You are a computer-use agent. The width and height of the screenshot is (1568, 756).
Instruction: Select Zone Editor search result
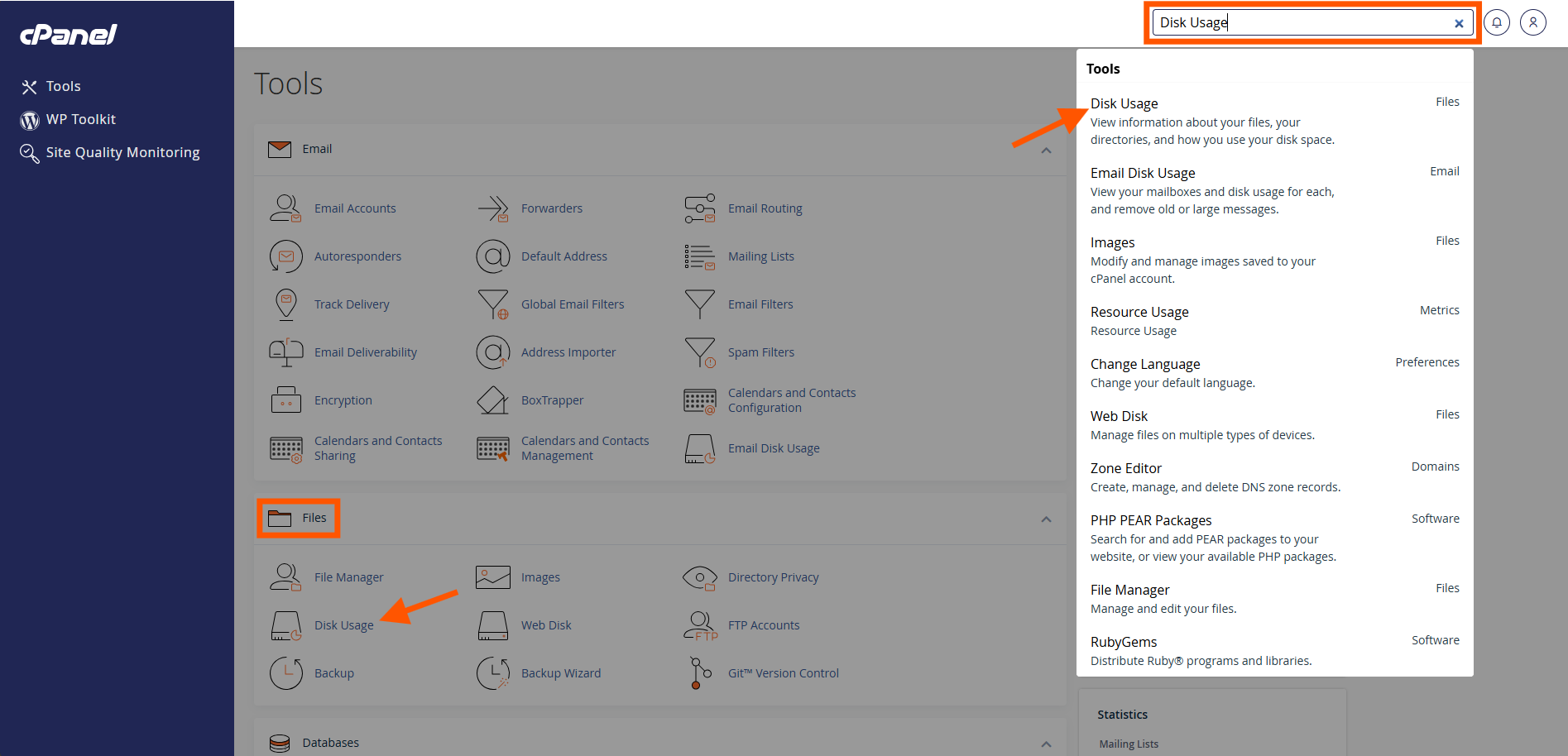click(x=1125, y=468)
